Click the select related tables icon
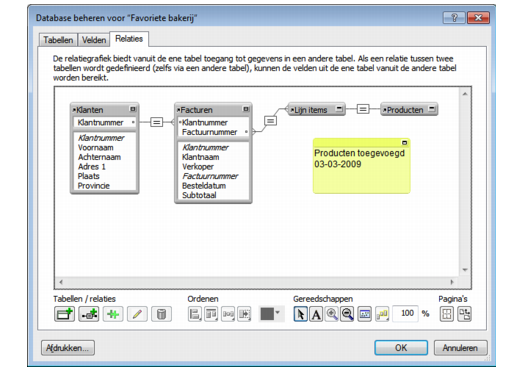The image size is (520, 389). coord(382,314)
